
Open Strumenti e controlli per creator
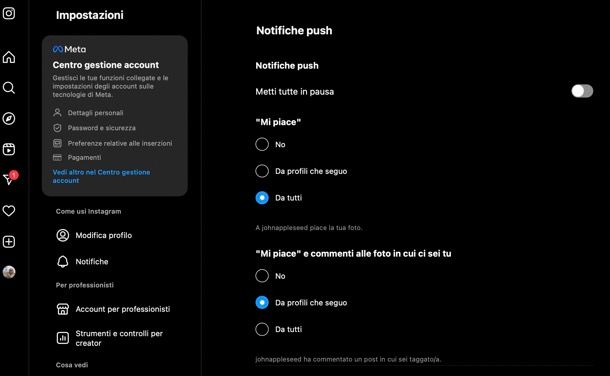pyautogui.click(x=110, y=338)
